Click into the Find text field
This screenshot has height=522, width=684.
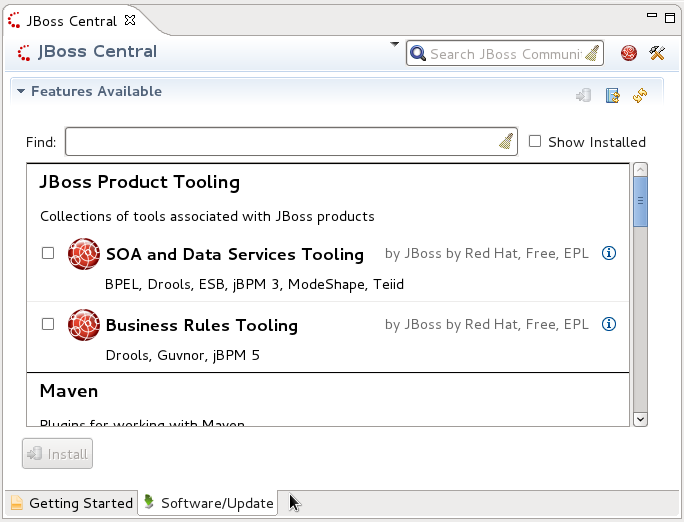point(280,142)
